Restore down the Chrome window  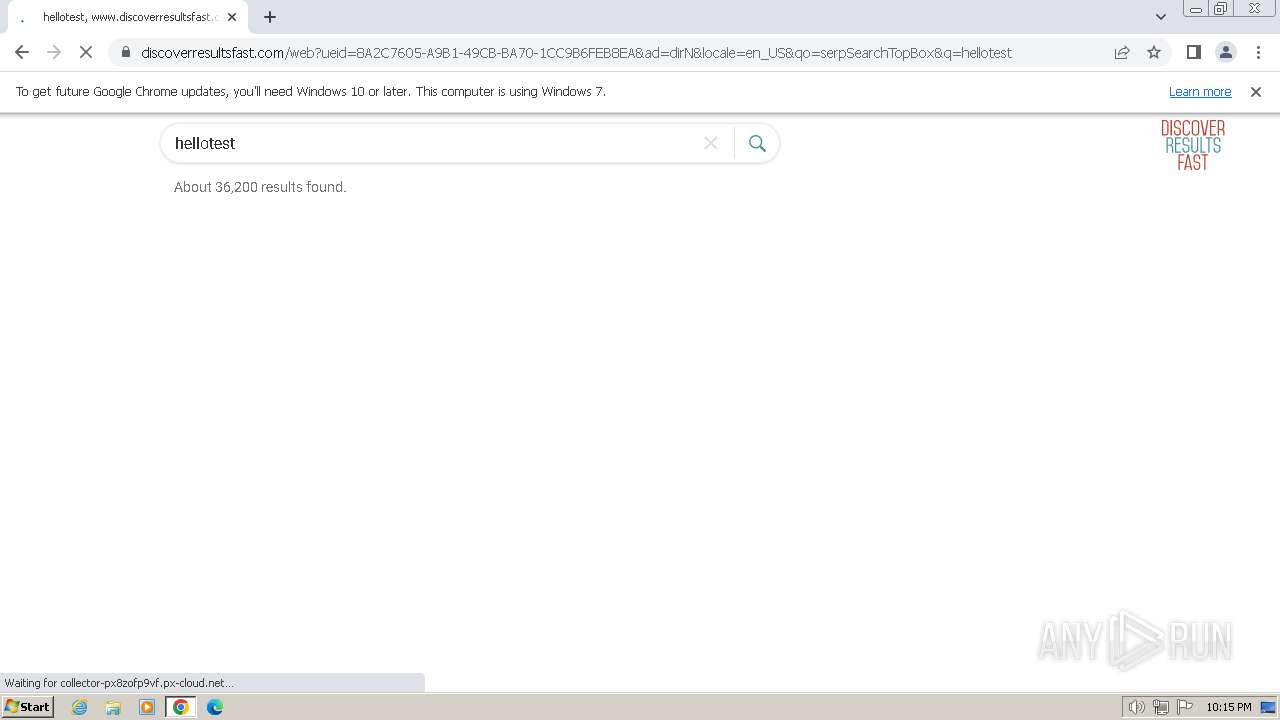click(1220, 9)
